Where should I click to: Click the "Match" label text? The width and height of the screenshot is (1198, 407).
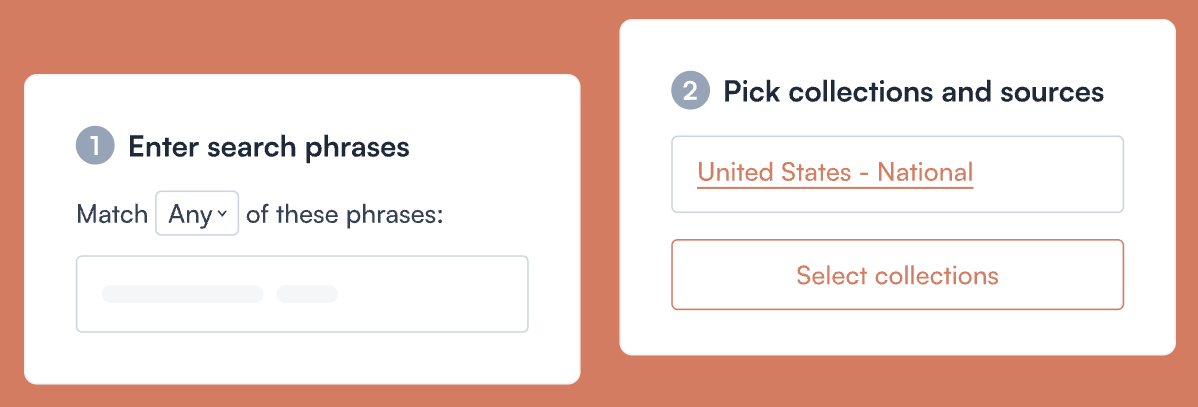[x=112, y=214]
